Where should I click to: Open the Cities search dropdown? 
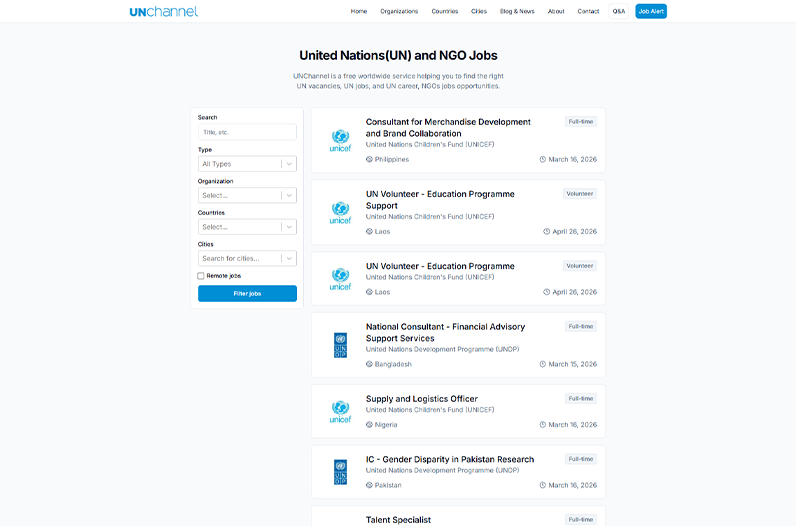coord(247,258)
